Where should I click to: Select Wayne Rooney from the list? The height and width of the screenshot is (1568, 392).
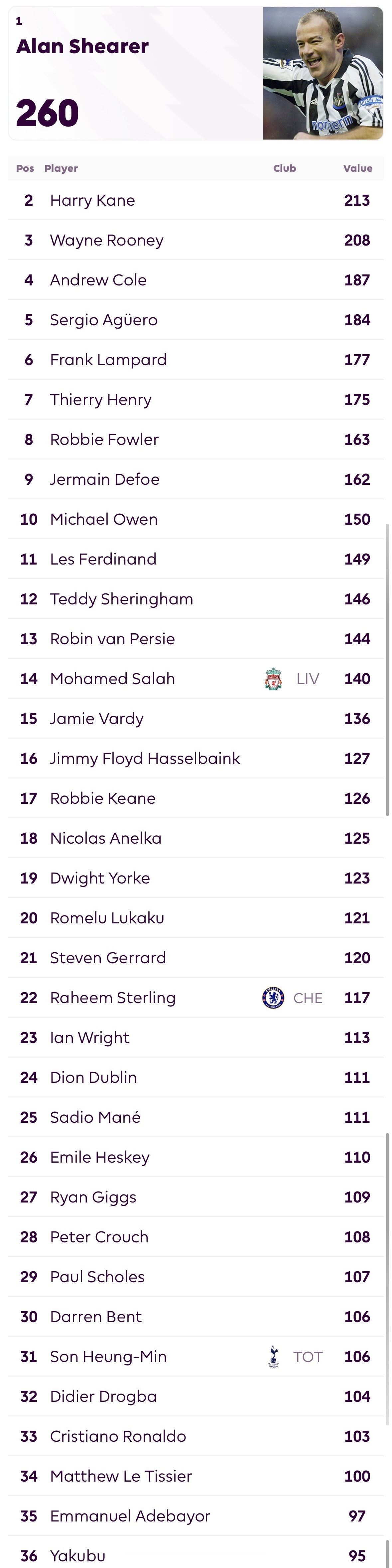coord(106,241)
